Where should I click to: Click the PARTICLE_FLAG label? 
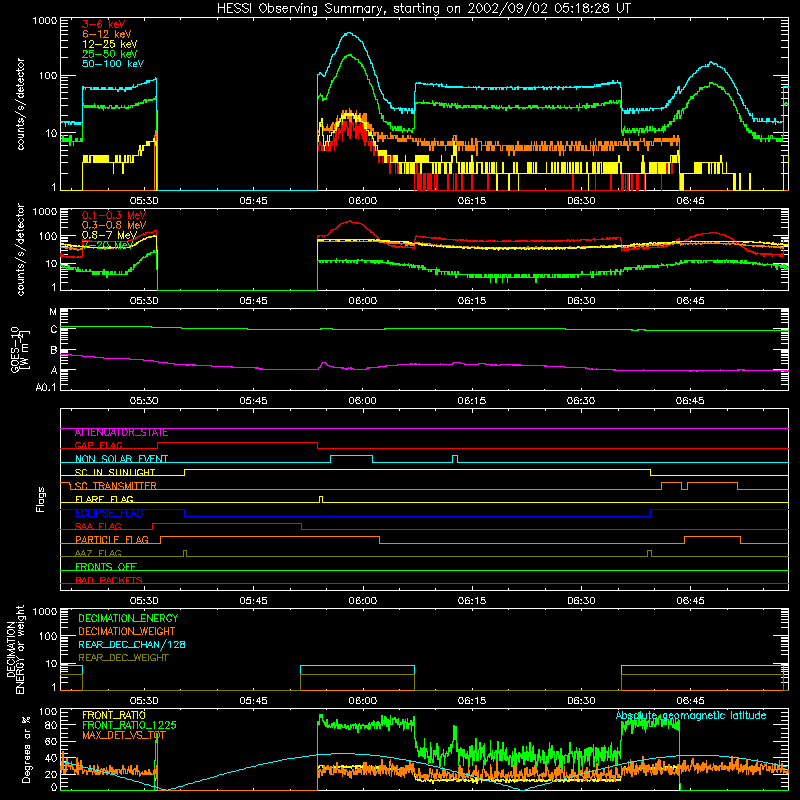[112, 540]
